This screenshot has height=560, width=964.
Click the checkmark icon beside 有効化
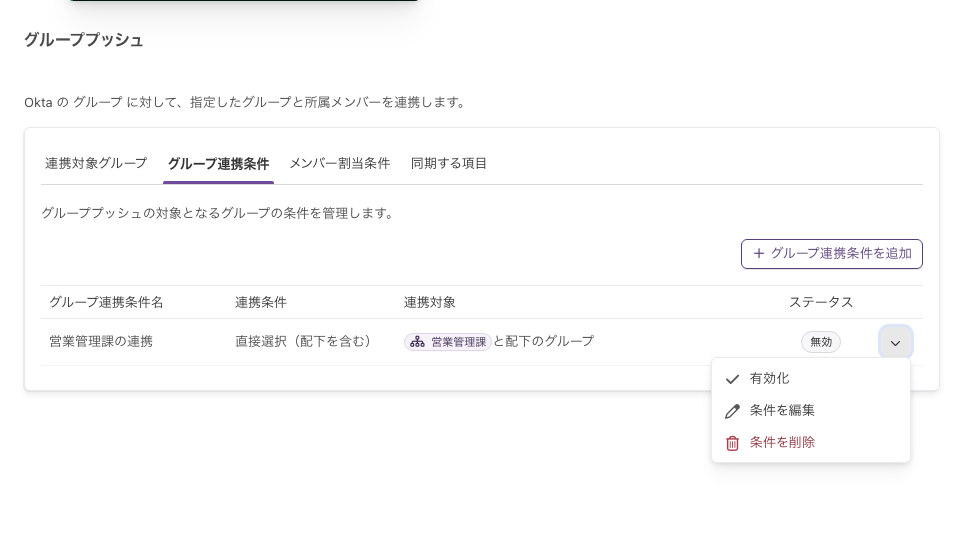point(732,379)
